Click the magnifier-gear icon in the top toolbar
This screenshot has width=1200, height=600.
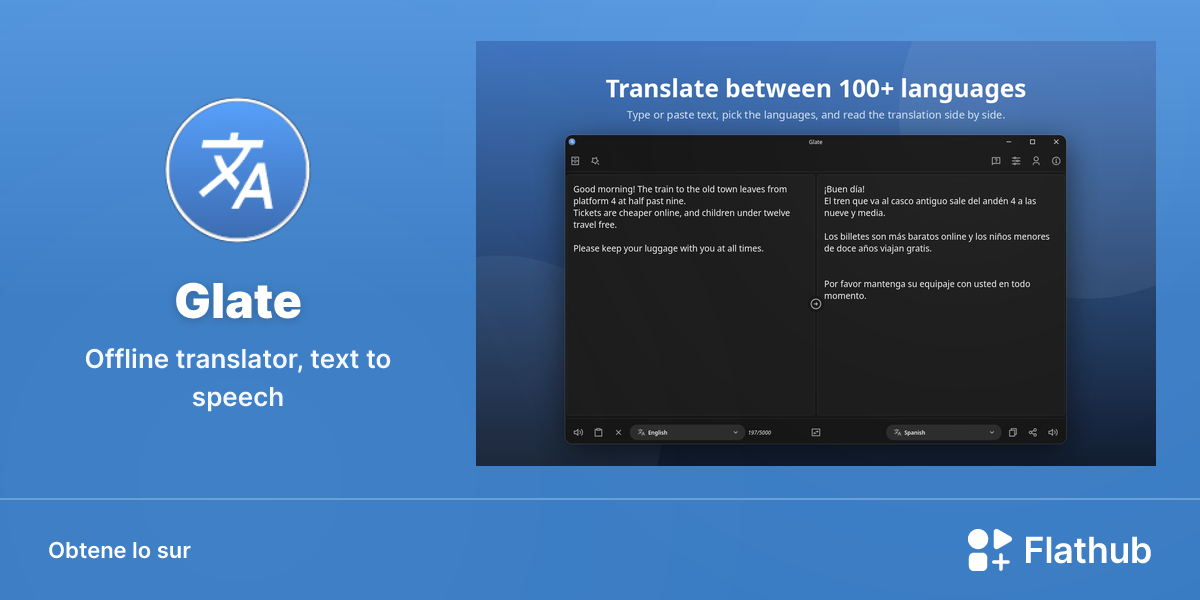click(595, 161)
